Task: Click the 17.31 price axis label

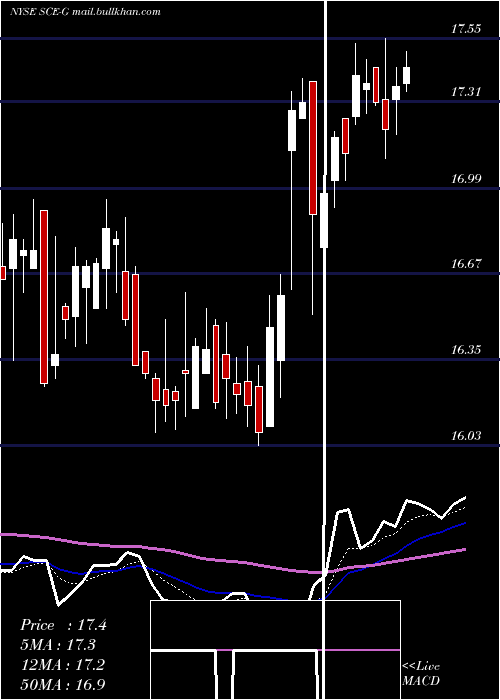Action: (x=466, y=92)
